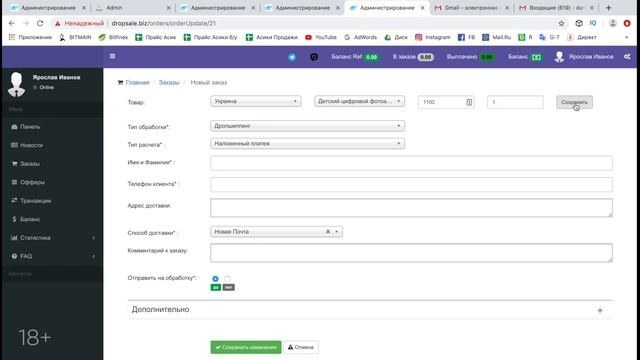Open the Mail.Ru bookmark
640x360 pixels.
click(496, 37)
